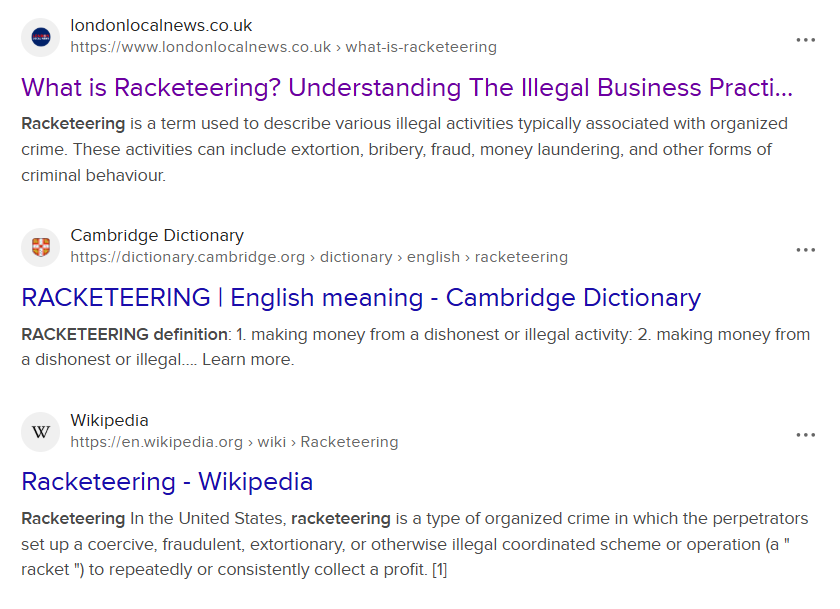Click the dictionary.cambridge.org breadcrumb URL
The image size is (840, 609).
pos(318,257)
